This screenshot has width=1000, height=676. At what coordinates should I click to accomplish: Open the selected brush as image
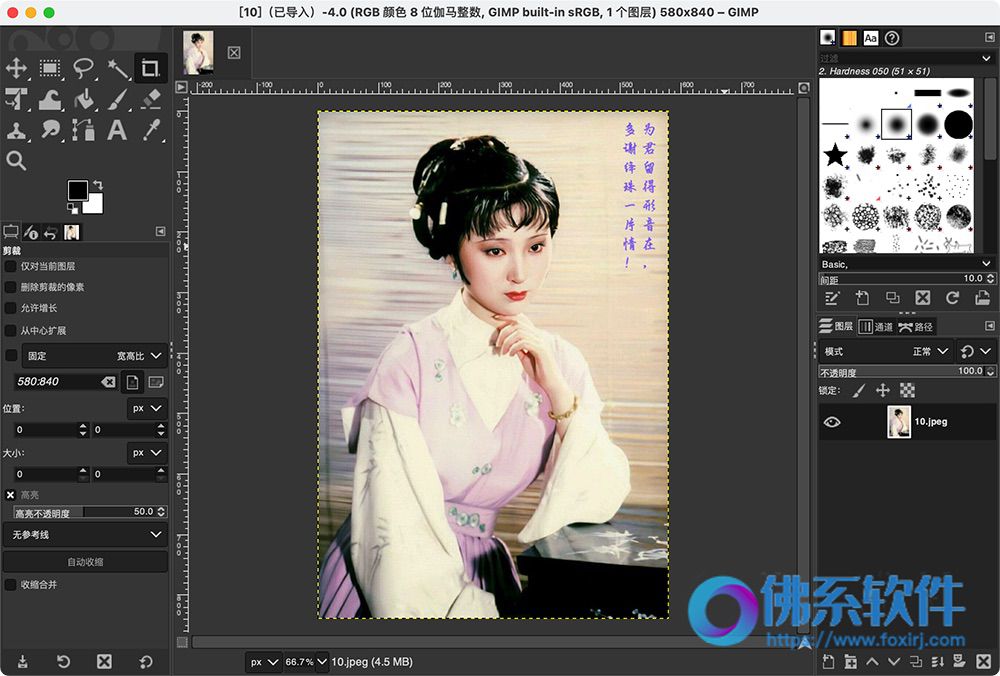tap(982, 298)
